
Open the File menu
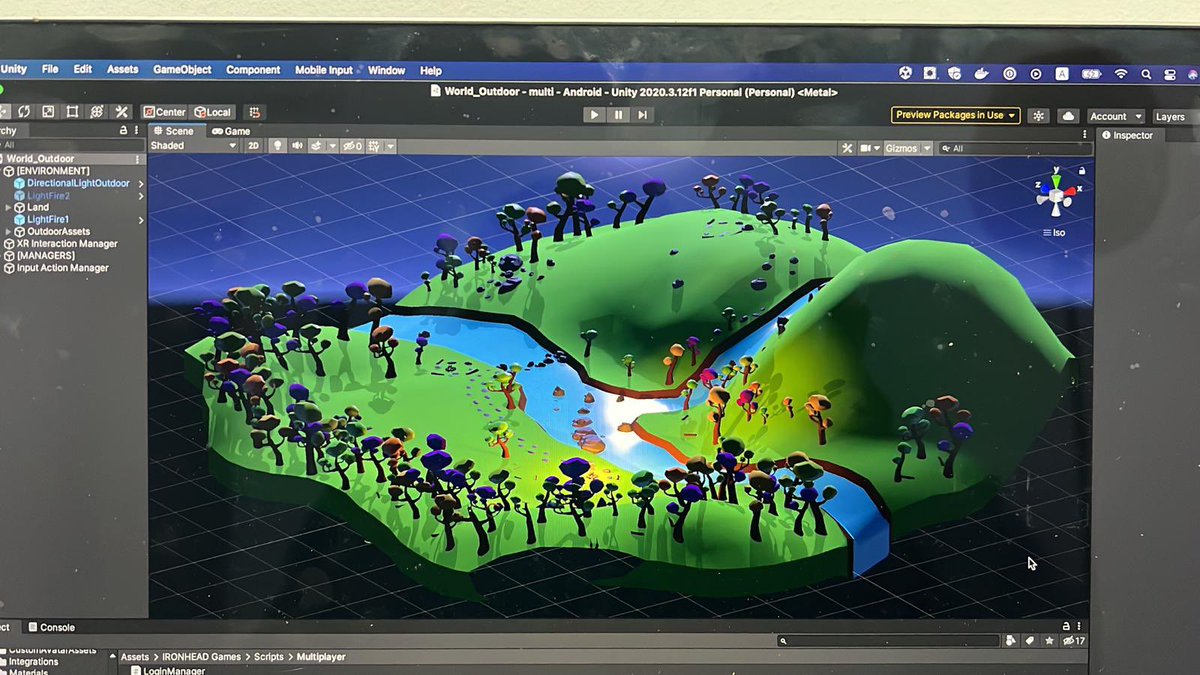pos(50,69)
